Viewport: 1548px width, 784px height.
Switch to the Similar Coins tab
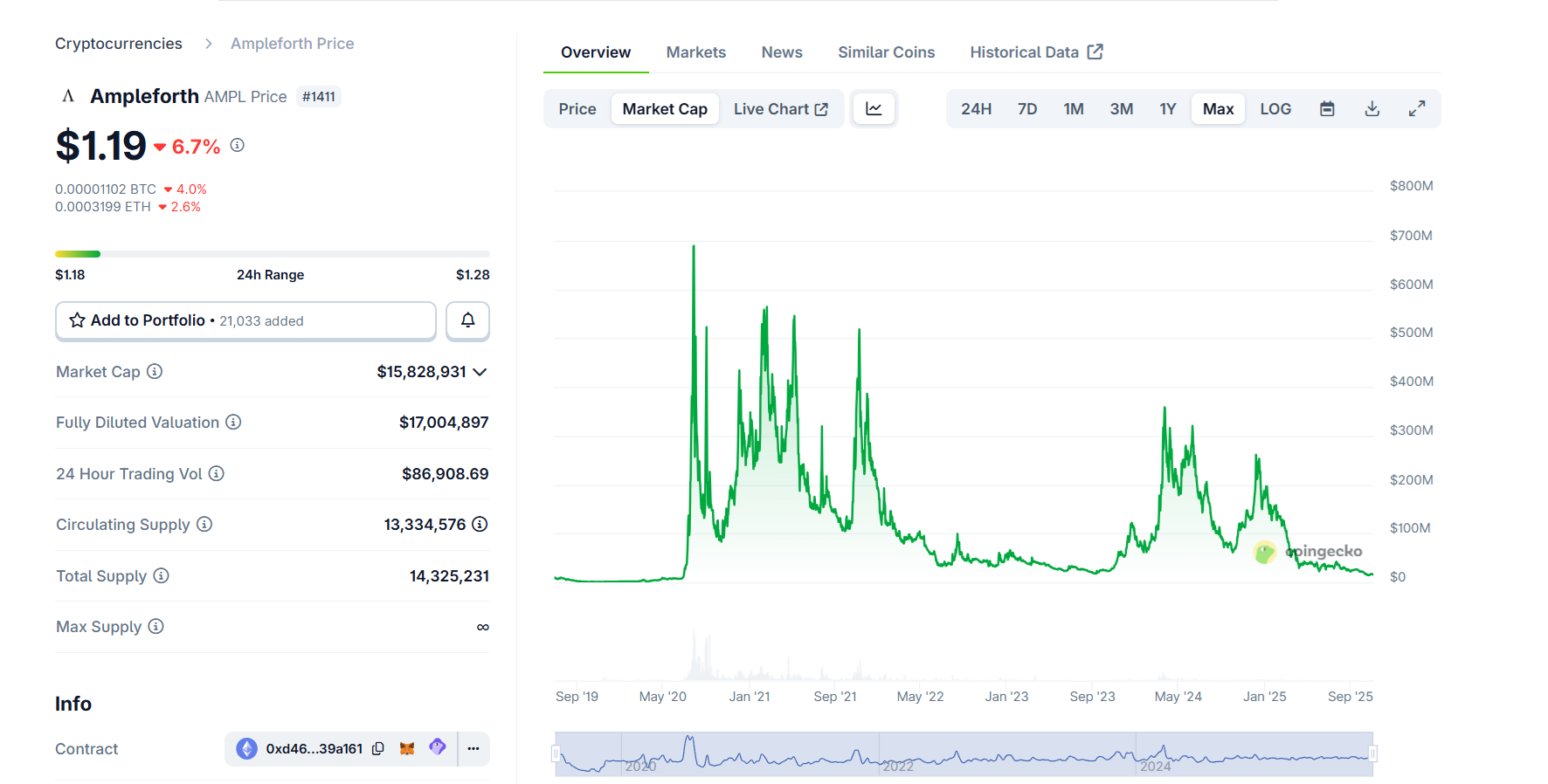point(886,52)
